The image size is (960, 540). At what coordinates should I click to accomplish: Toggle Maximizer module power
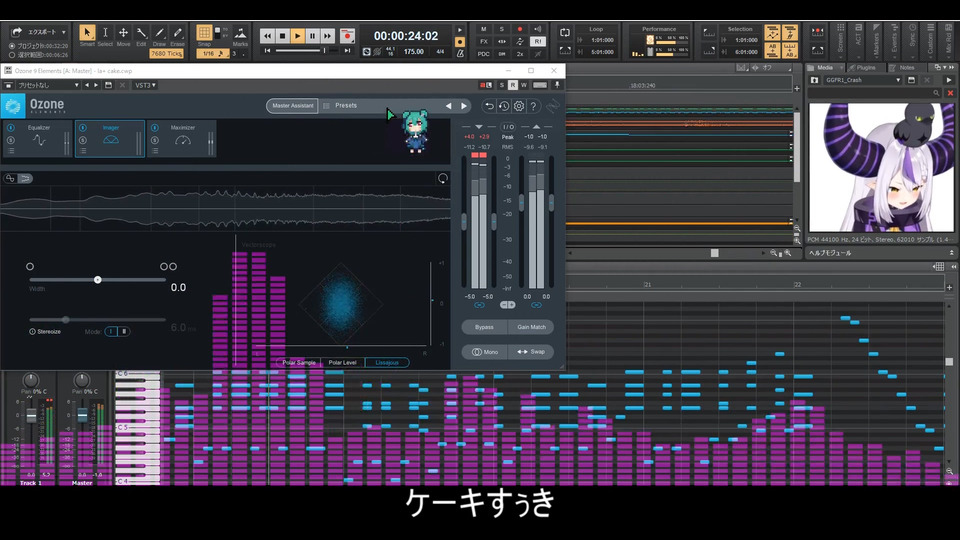tap(155, 128)
